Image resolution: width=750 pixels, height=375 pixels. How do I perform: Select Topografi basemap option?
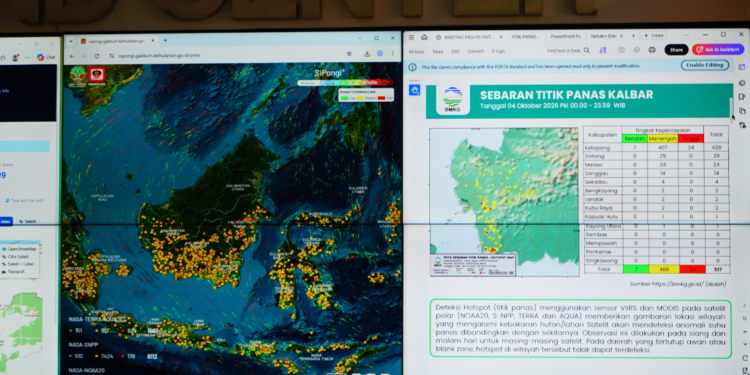[13, 271]
